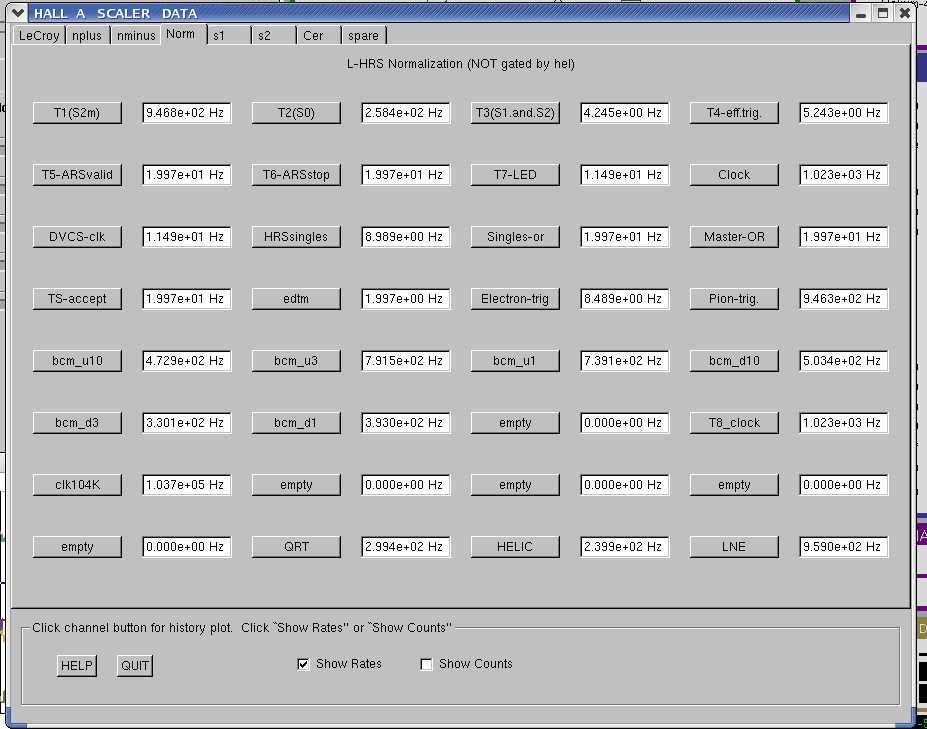Click the clk104K rate field 1.037e+05 Hz

[187, 485]
